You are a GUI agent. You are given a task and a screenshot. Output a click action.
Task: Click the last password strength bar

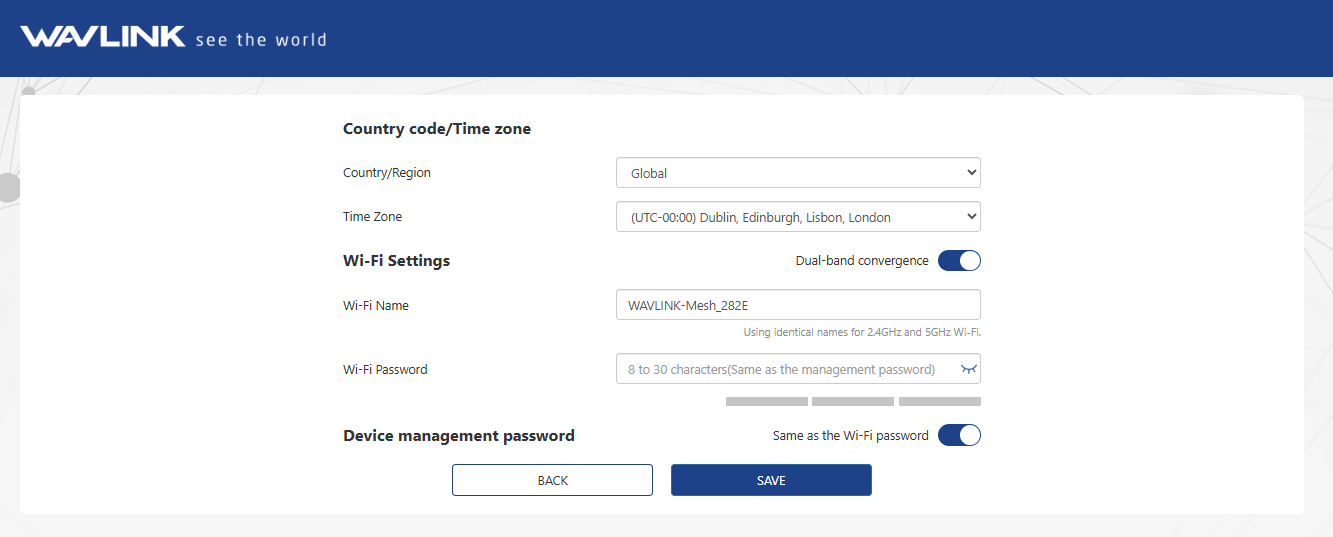[x=939, y=402]
